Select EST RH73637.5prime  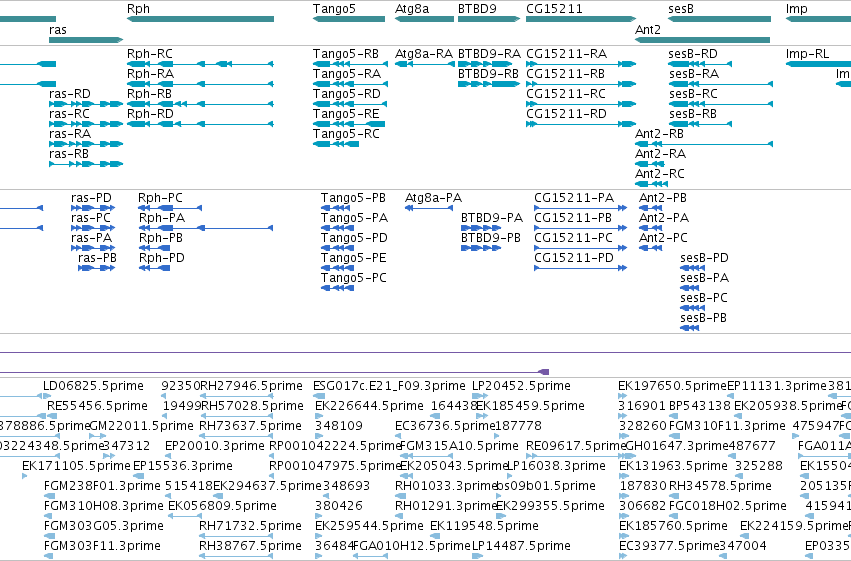250,426
